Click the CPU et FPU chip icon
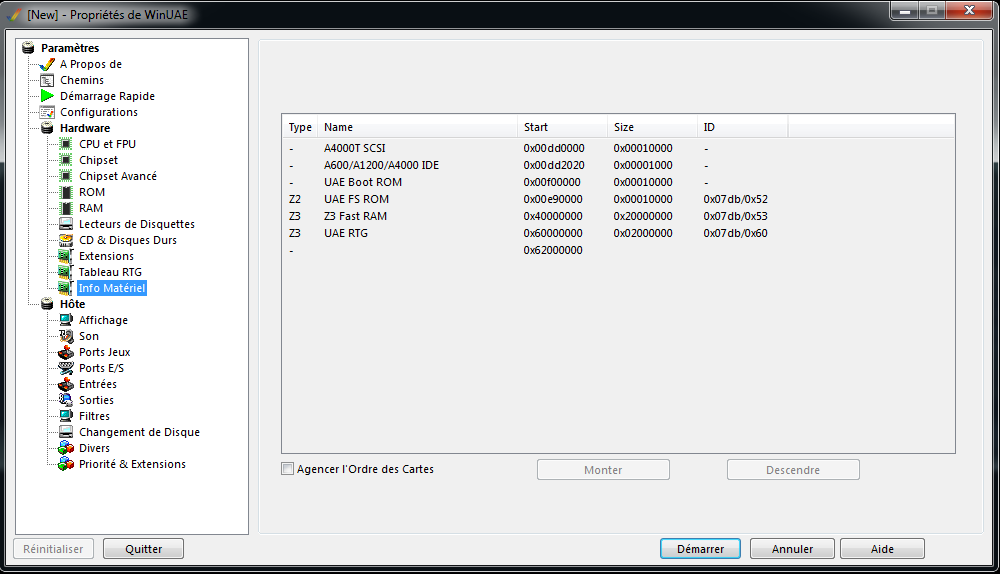This screenshot has width=1000, height=574. (66, 144)
